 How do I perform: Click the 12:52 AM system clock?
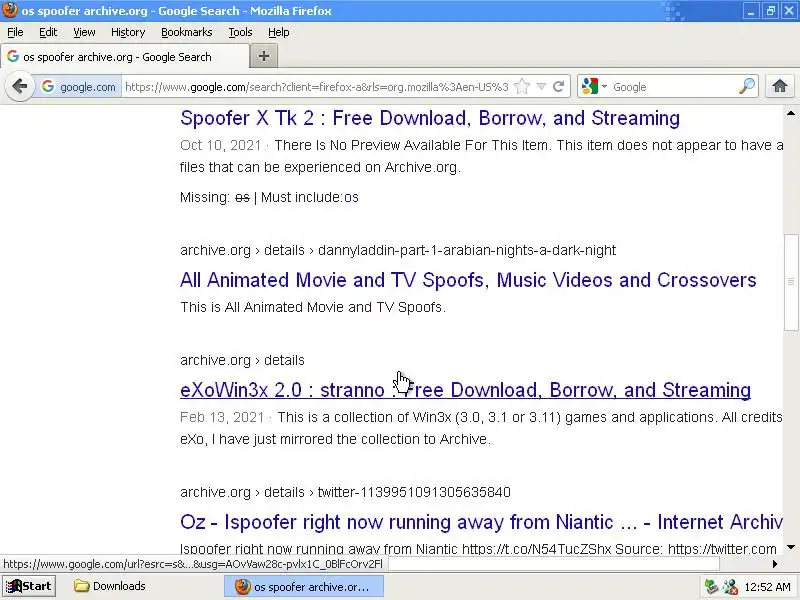(x=767, y=587)
